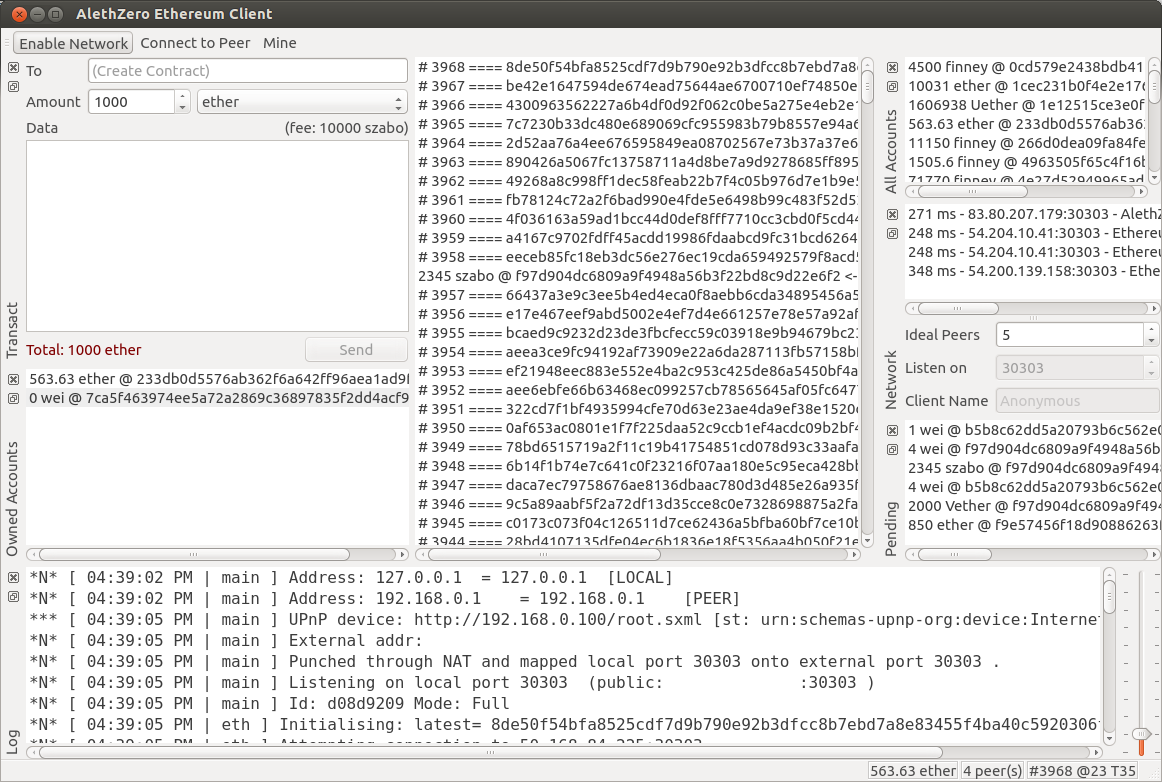Image resolution: width=1162 pixels, height=782 pixels.
Task: Click the UPnP device log line
Action: click(563, 620)
